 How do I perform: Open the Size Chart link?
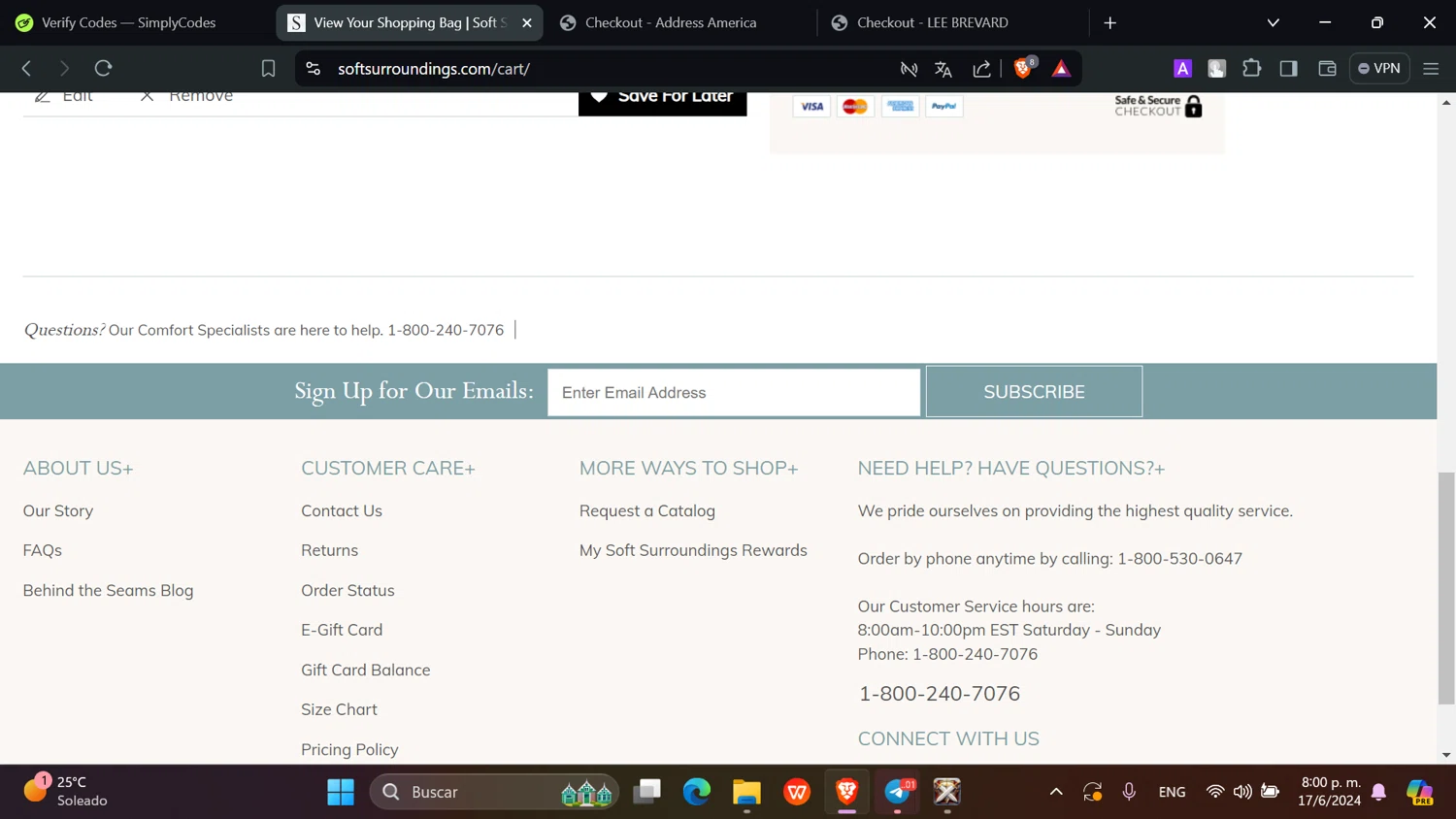(339, 709)
